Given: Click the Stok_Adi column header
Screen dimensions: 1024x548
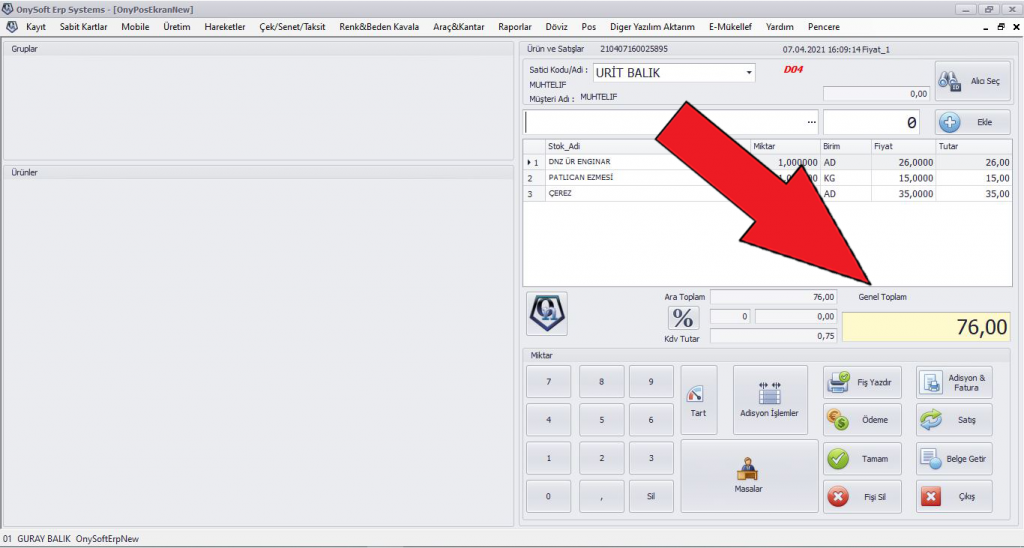Looking at the screenshot, I should 647,146.
